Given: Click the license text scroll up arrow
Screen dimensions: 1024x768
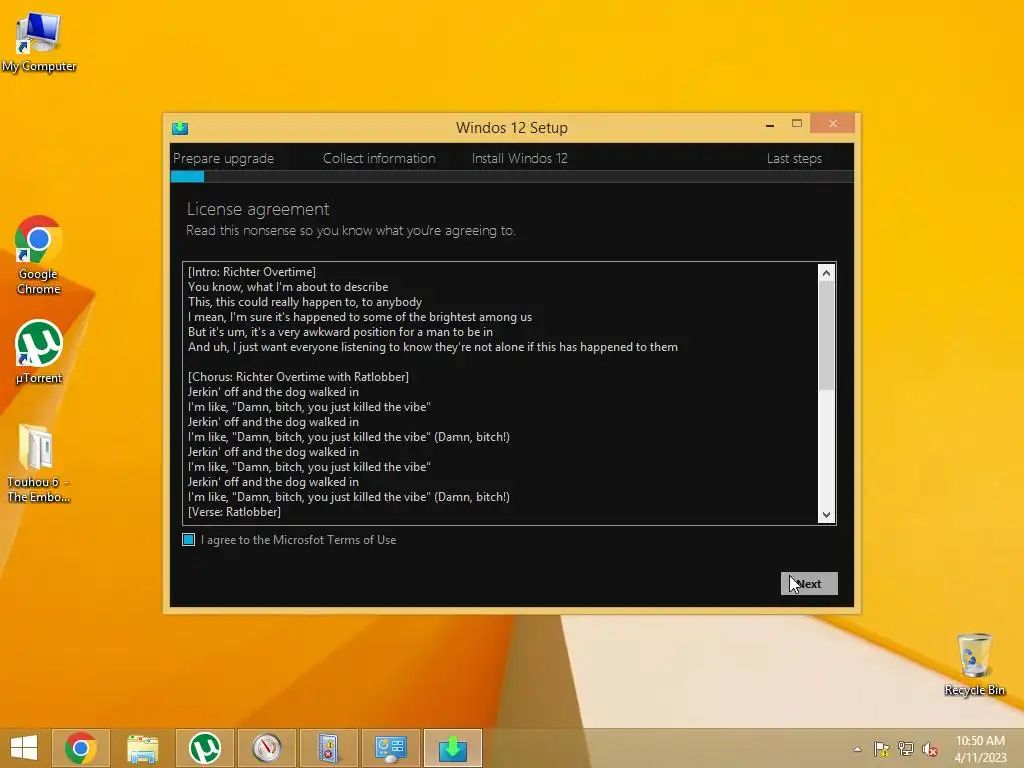Looking at the screenshot, I should pos(826,273).
